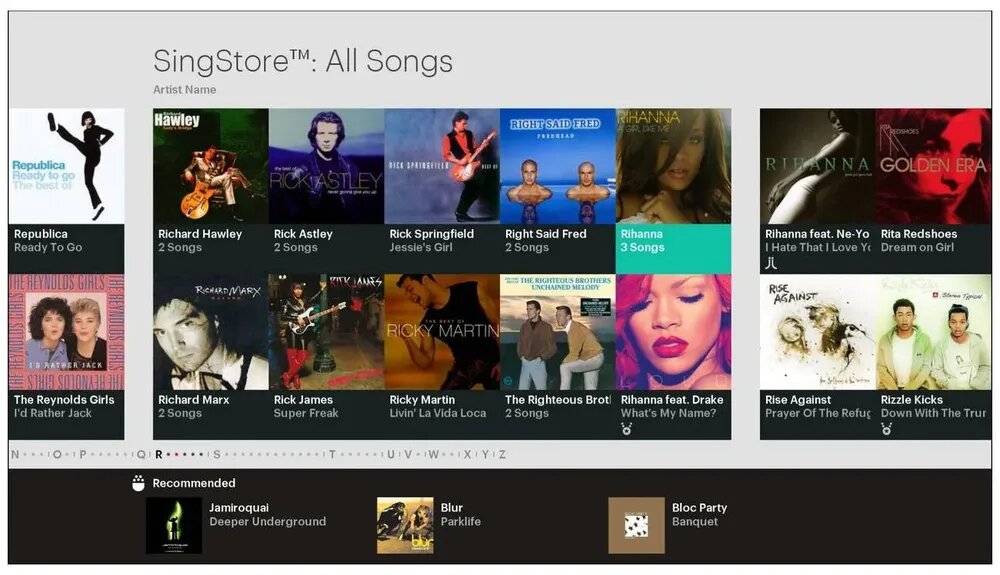This screenshot has height=575, width=1000.
Task: Click the song title Livin' La Vida Loca
Action: [438, 413]
